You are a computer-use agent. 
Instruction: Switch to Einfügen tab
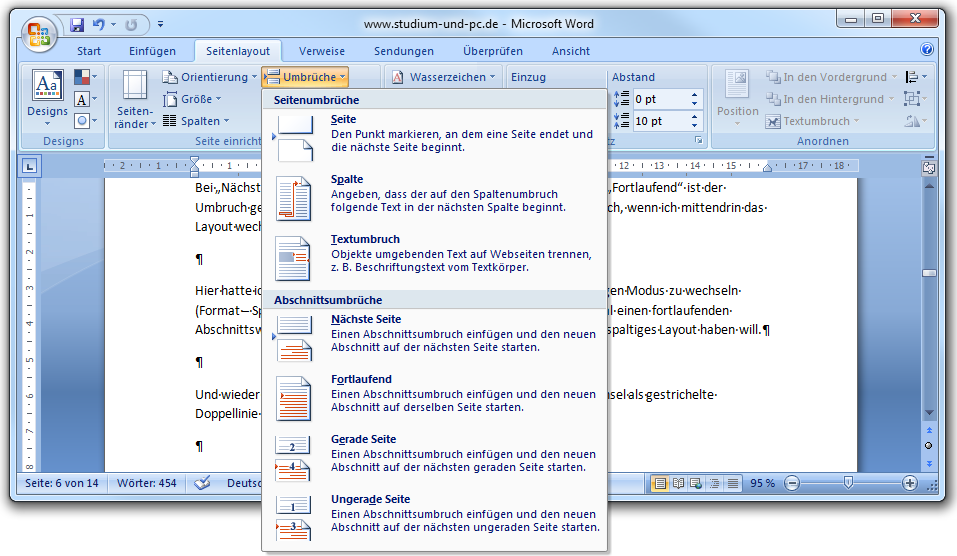coord(152,51)
